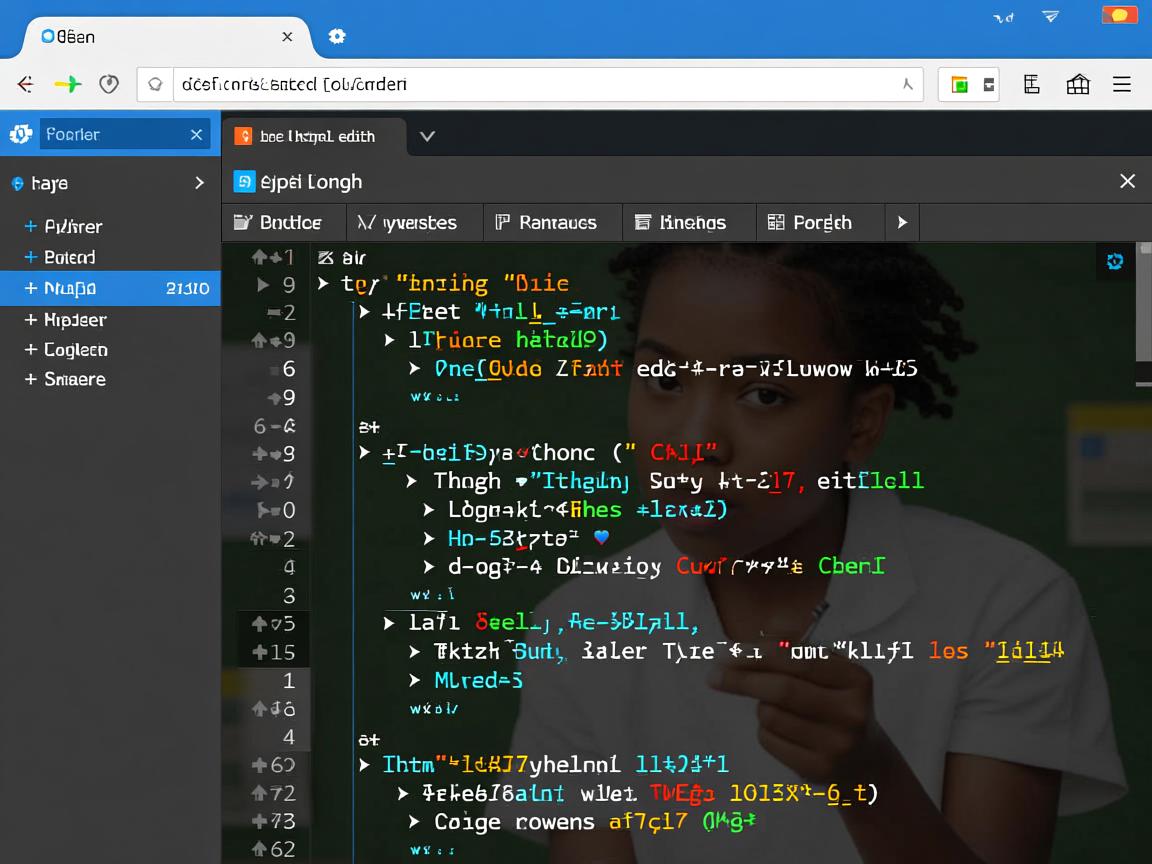Switch to the Bodtice tab

pyautogui.click(x=279, y=222)
